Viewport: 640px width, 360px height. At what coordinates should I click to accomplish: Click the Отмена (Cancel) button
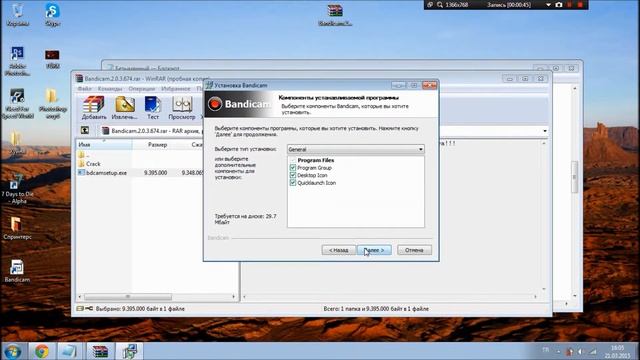point(414,250)
